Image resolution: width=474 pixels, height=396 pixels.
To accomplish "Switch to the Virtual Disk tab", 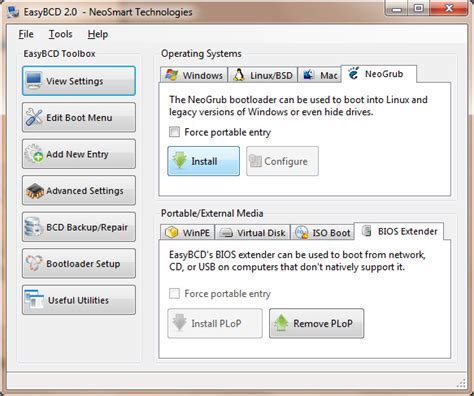I will tap(253, 232).
